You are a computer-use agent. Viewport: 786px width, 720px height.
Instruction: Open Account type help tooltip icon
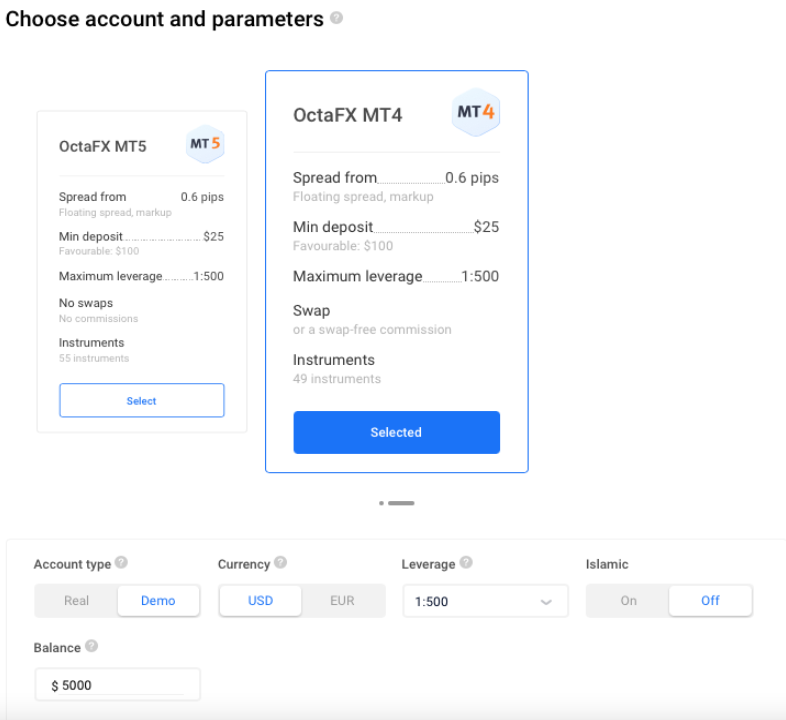tap(121, 563)
